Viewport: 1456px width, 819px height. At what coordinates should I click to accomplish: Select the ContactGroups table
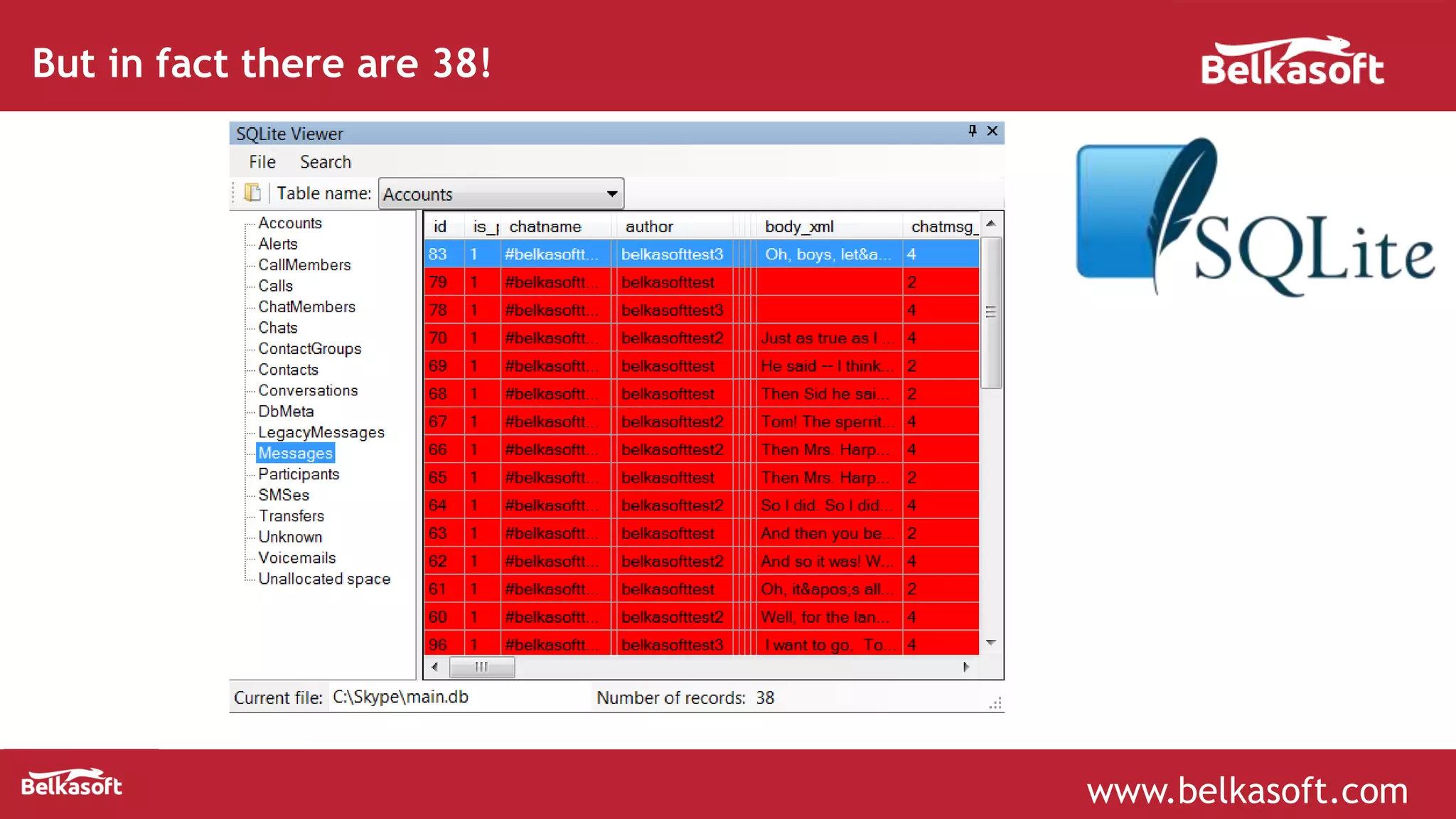(310, 349)
